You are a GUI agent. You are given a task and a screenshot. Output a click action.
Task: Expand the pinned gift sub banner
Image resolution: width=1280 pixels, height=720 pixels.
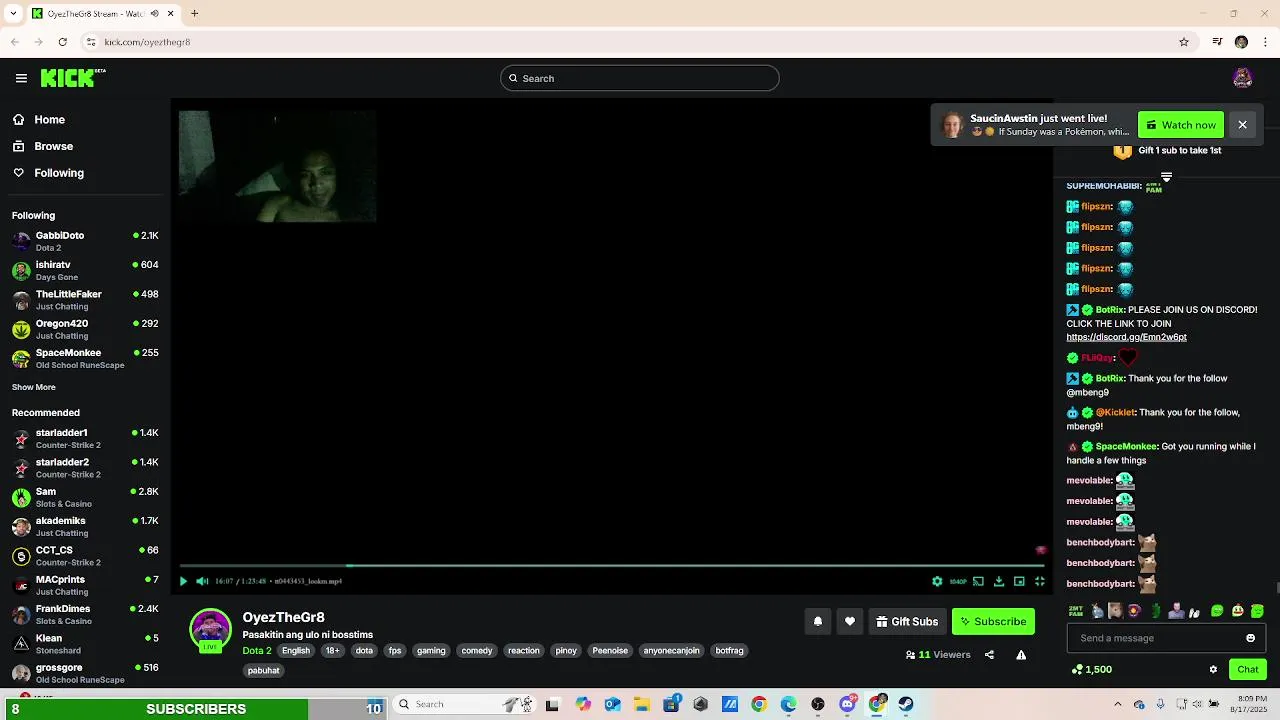point(1166,177)
